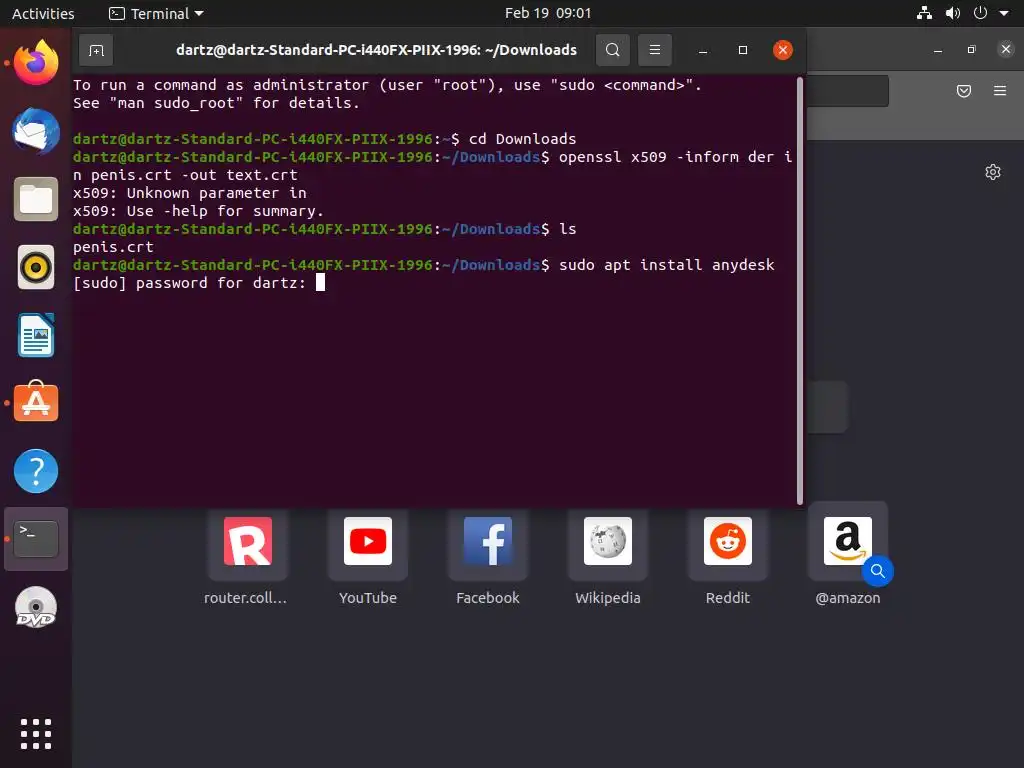Open Firefox new tab settings gear
The image size is (1024, 768).
pyautogui.click(x=993, y=172)
